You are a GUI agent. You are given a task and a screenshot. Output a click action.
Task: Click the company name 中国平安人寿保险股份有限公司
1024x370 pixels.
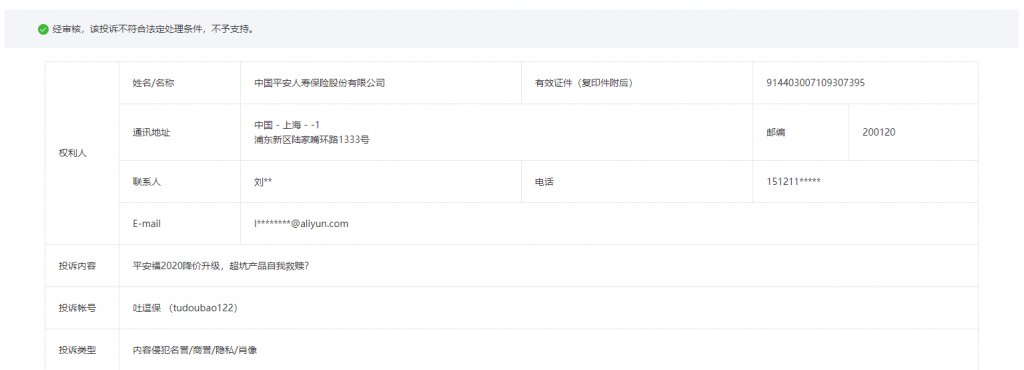319,83
